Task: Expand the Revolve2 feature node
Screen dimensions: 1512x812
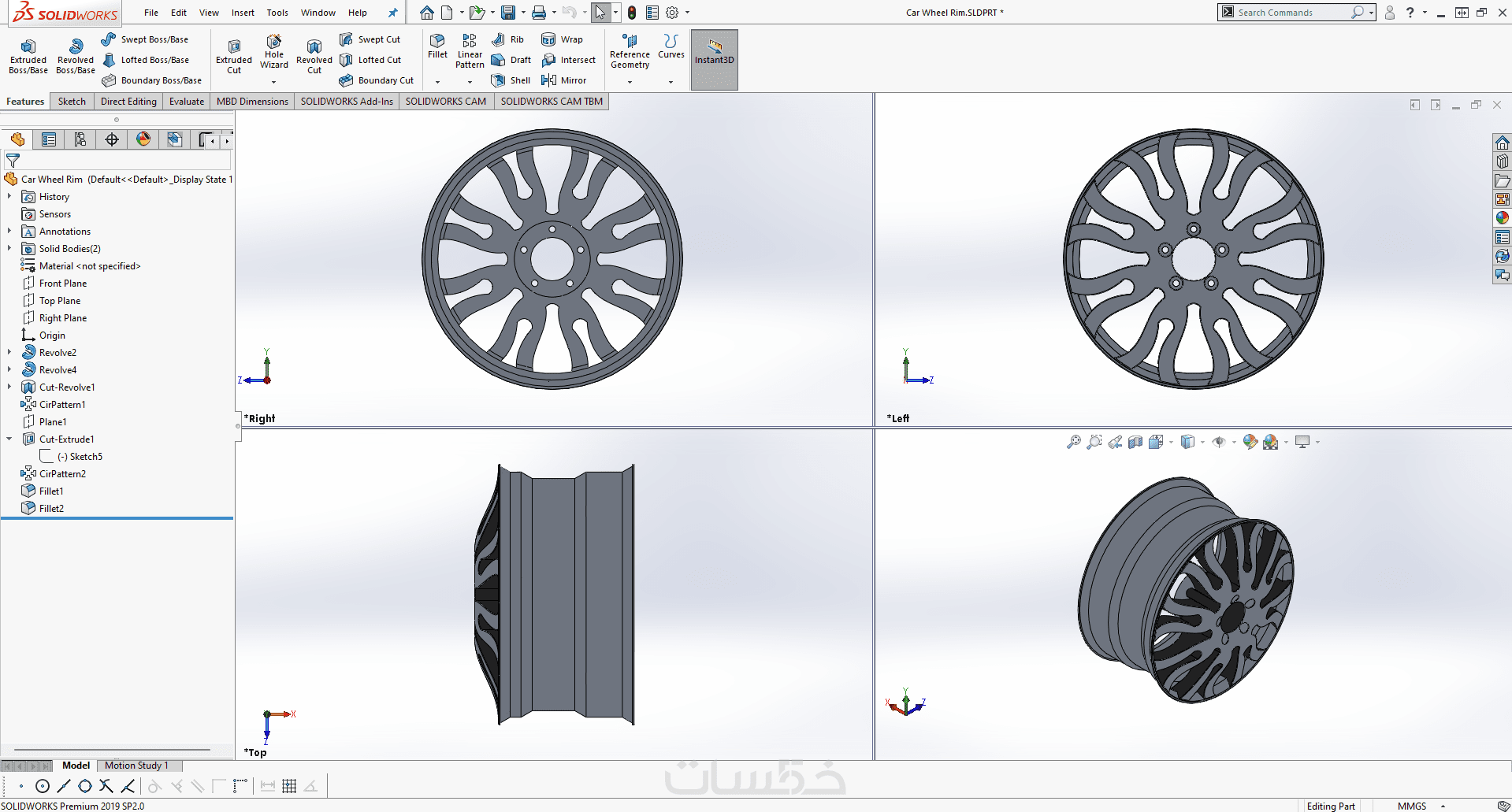Action: (x=9, y=352)
